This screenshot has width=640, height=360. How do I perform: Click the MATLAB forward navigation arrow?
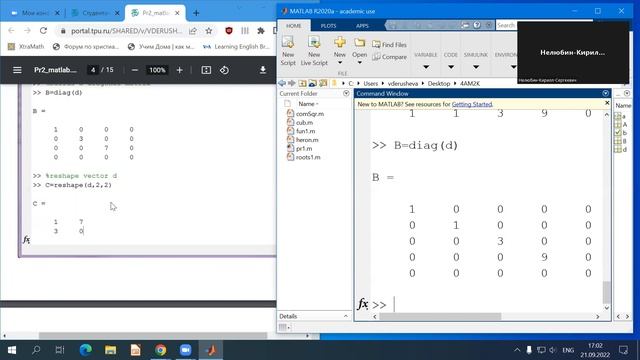point(291,83)
